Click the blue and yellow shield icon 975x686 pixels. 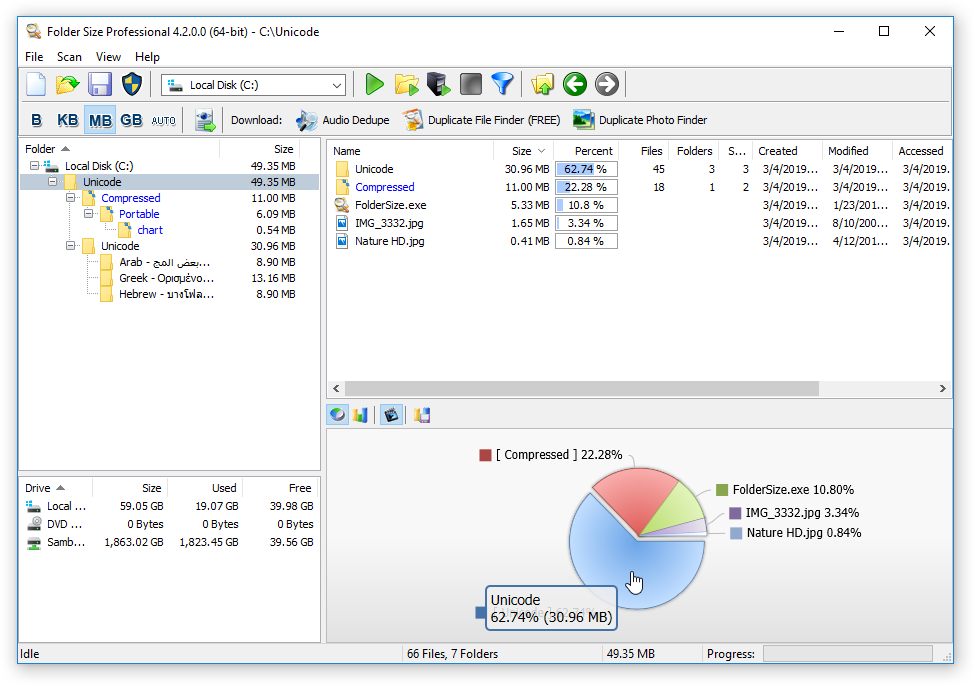(x=131, y=85)
